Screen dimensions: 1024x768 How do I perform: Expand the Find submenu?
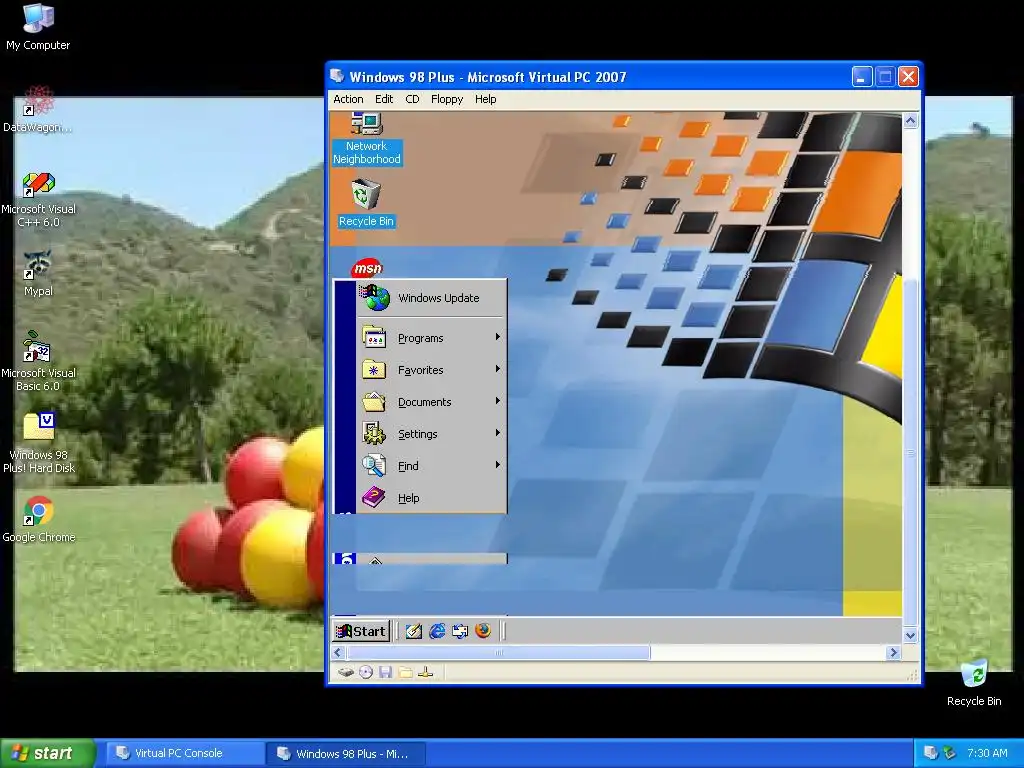point(431,466)
